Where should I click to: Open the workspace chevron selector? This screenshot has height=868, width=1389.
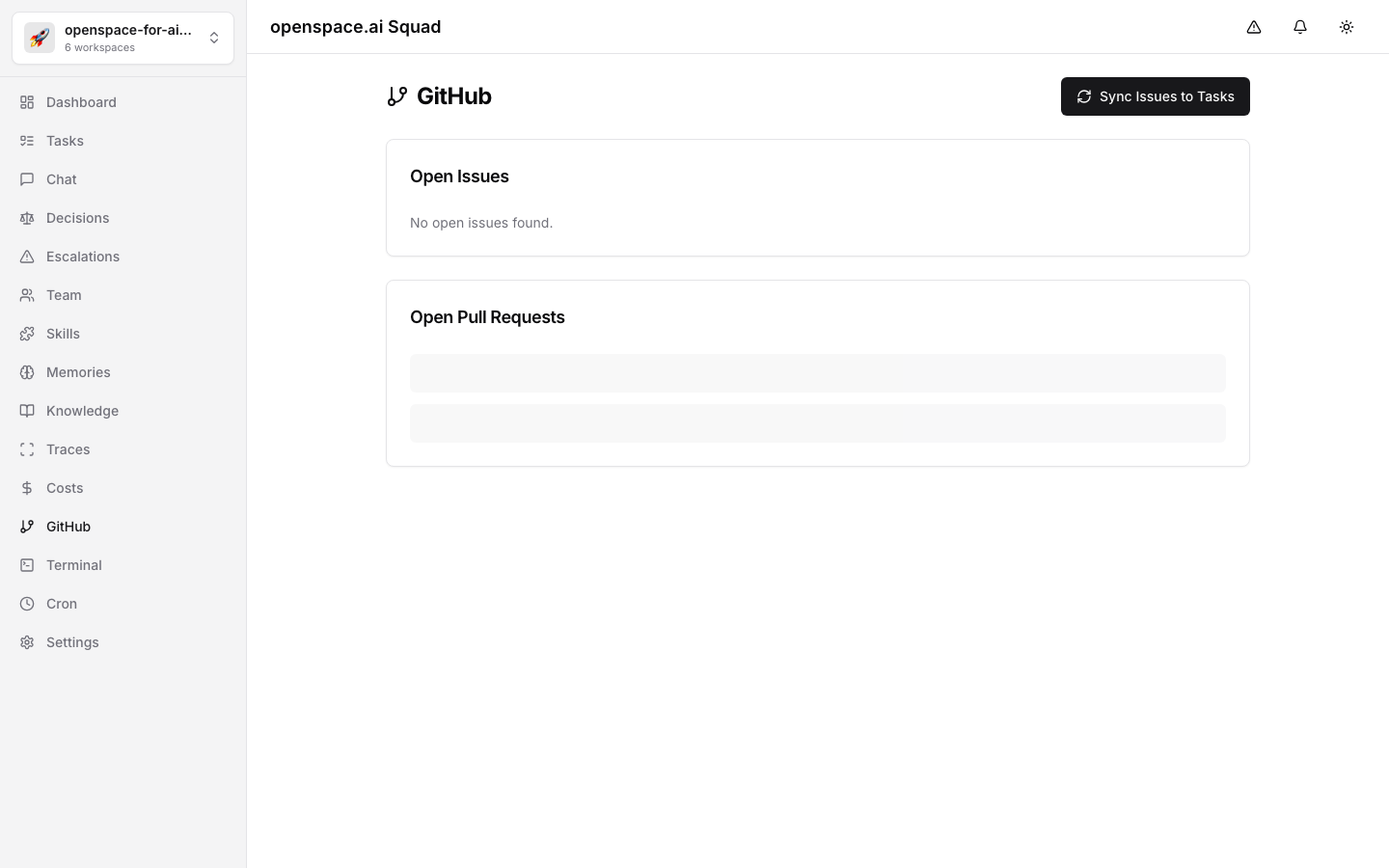pos(214,38)
